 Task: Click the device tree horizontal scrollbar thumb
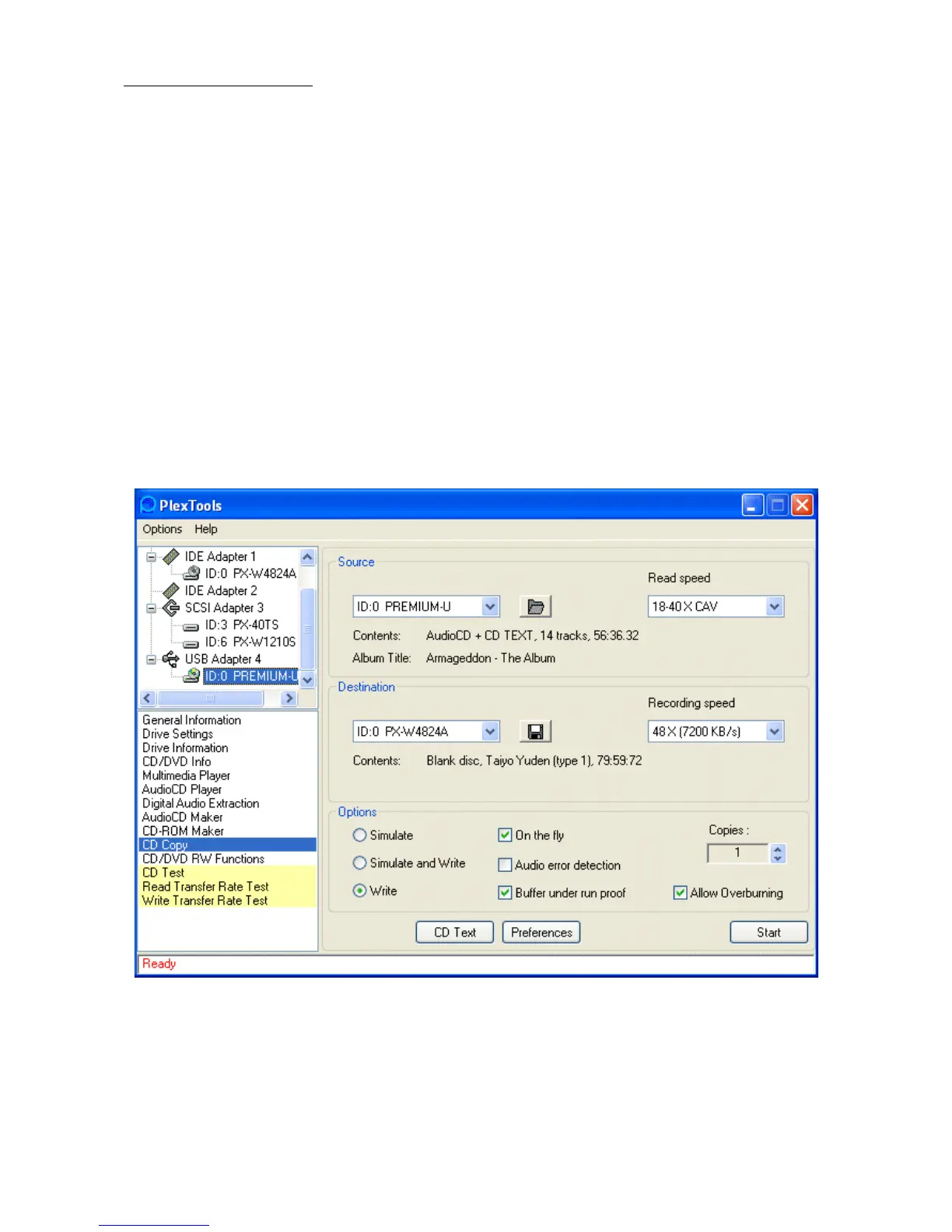tap(210, 698)
